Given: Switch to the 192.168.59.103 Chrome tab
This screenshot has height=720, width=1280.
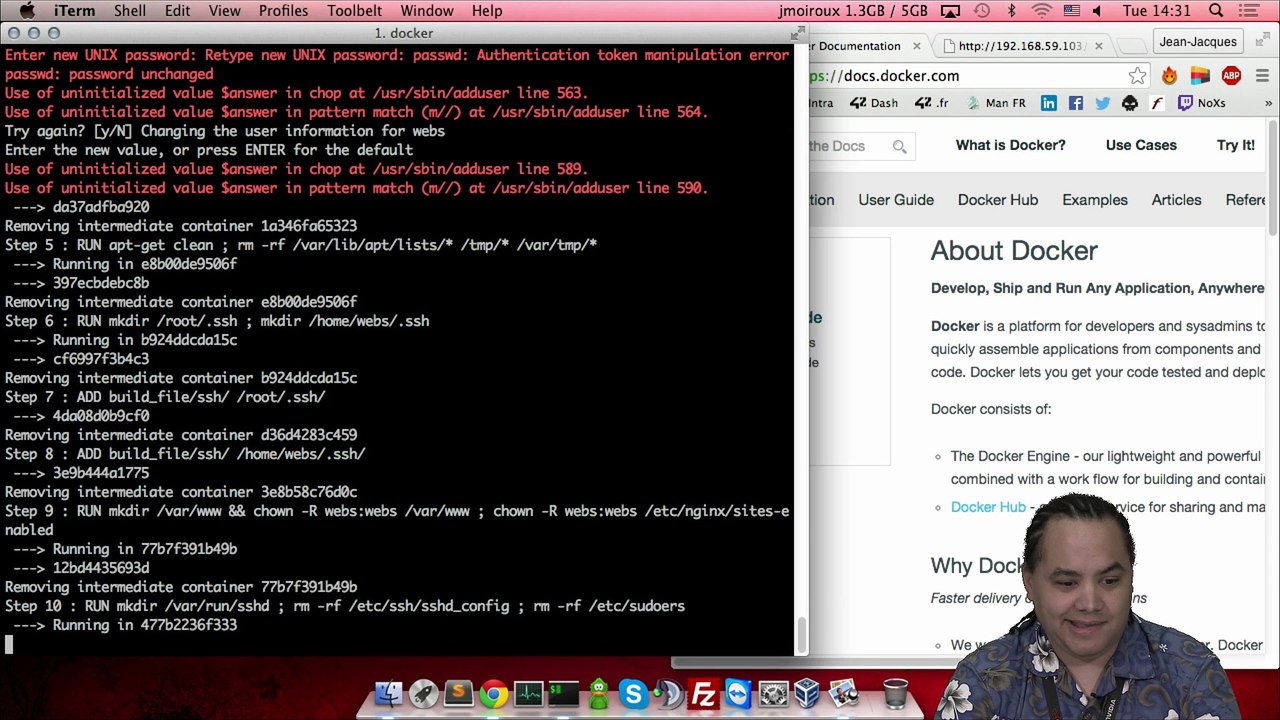Looking at the screenshot, I should tap(1019, 46).
